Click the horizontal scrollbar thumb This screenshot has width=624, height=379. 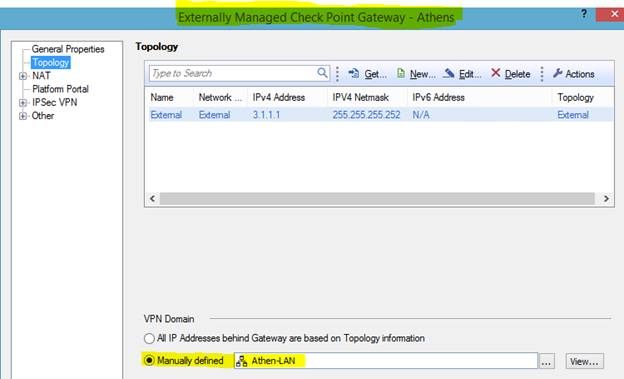[377, 198]
